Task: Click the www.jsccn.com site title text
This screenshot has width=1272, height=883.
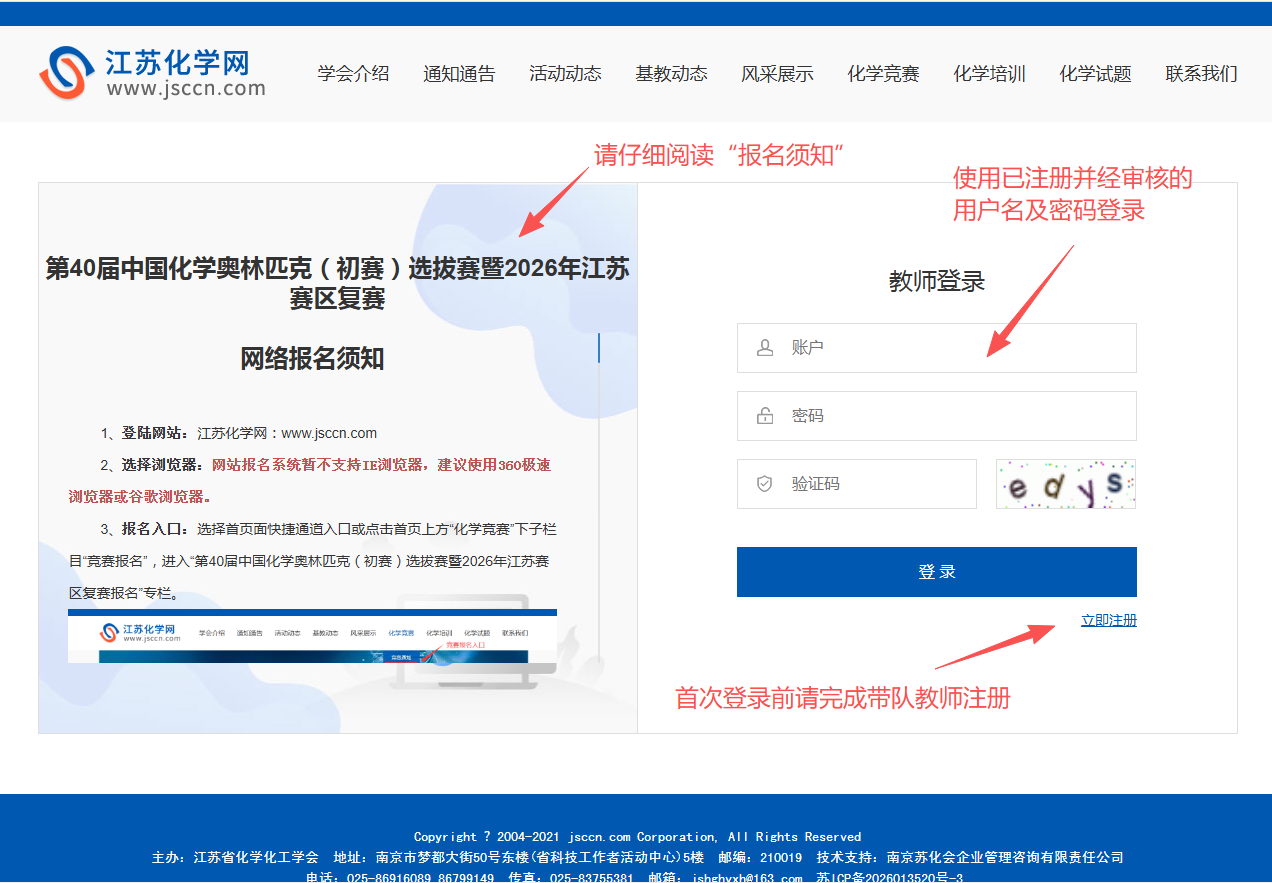Action: (186, 88)
